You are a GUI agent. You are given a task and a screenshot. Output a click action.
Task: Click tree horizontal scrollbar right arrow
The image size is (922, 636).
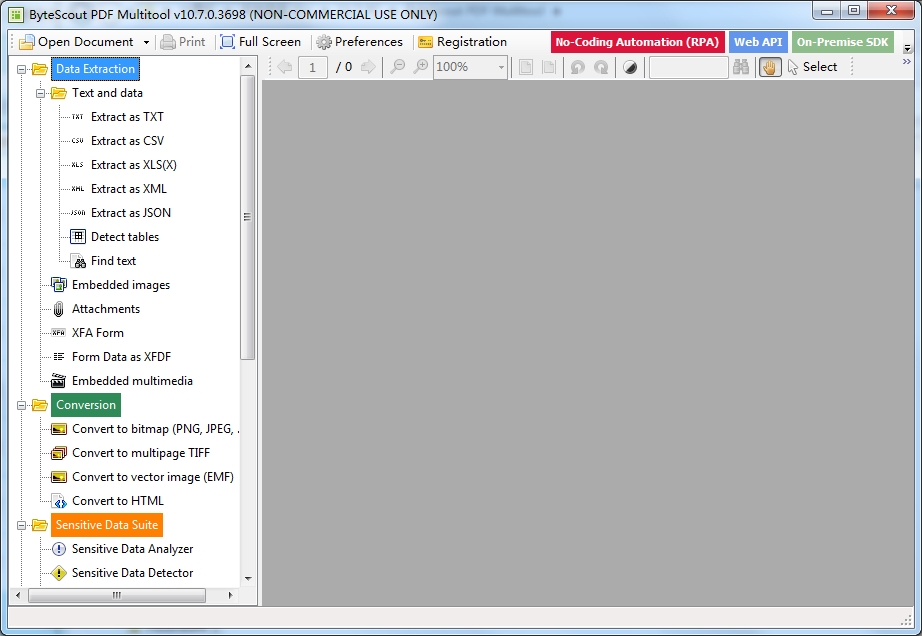(230, 595)
